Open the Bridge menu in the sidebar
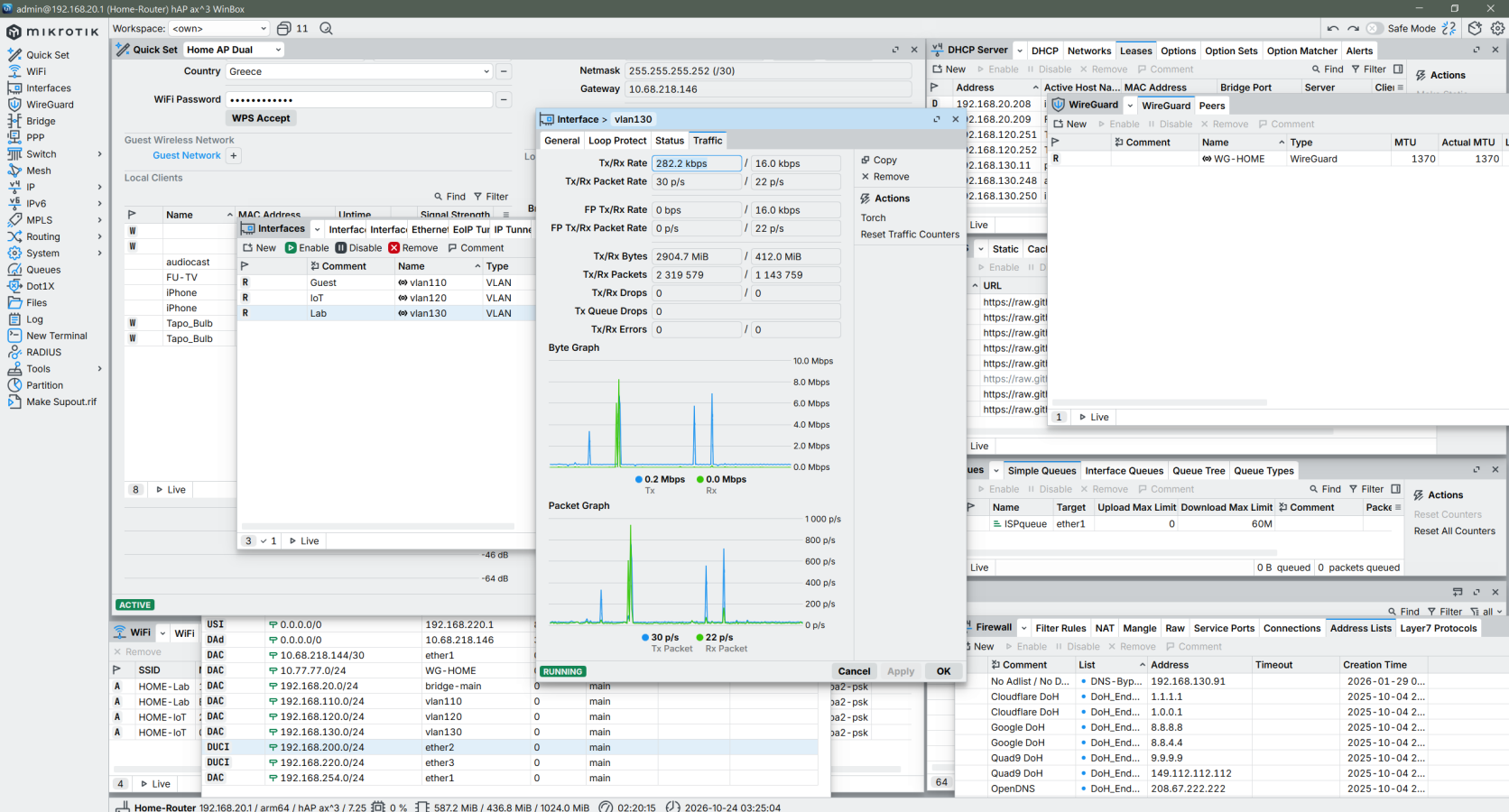Image resolution: width=1509 pixels, height=812 pixels. [41, 121]
